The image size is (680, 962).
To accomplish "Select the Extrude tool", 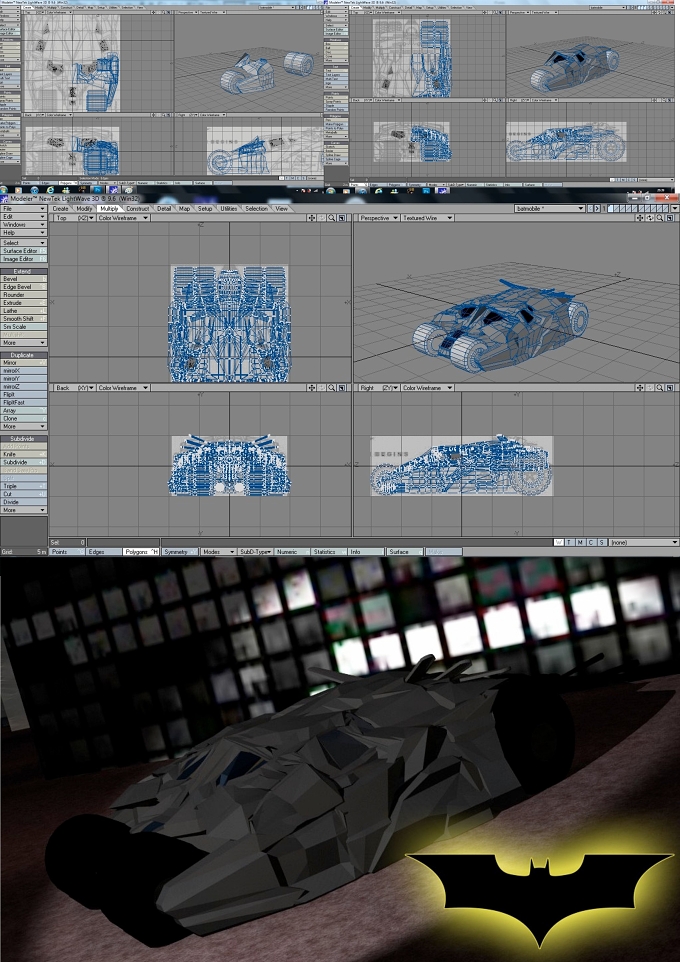I will click(23, 303).
